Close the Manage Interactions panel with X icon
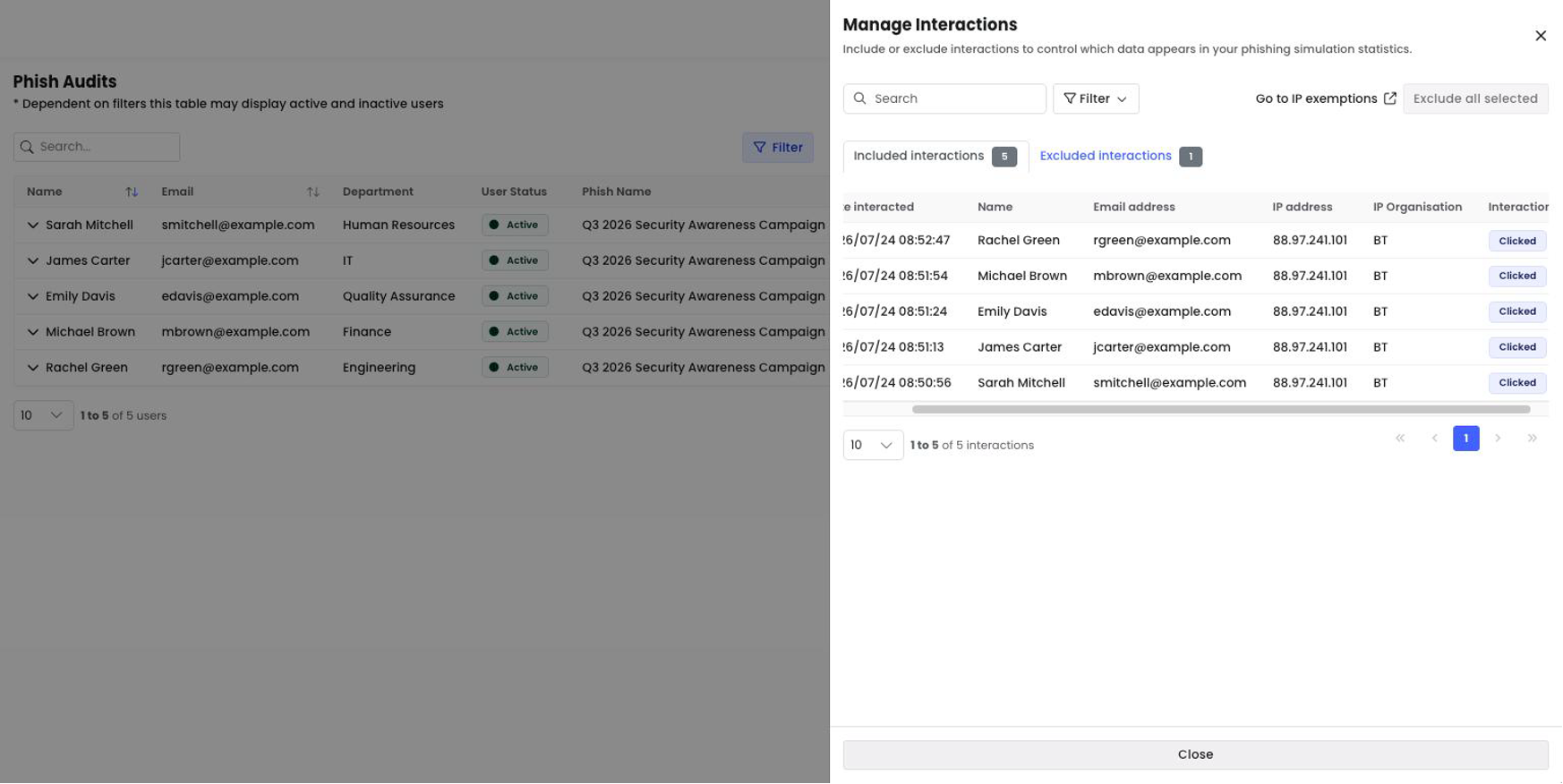 click(1541, 36)
